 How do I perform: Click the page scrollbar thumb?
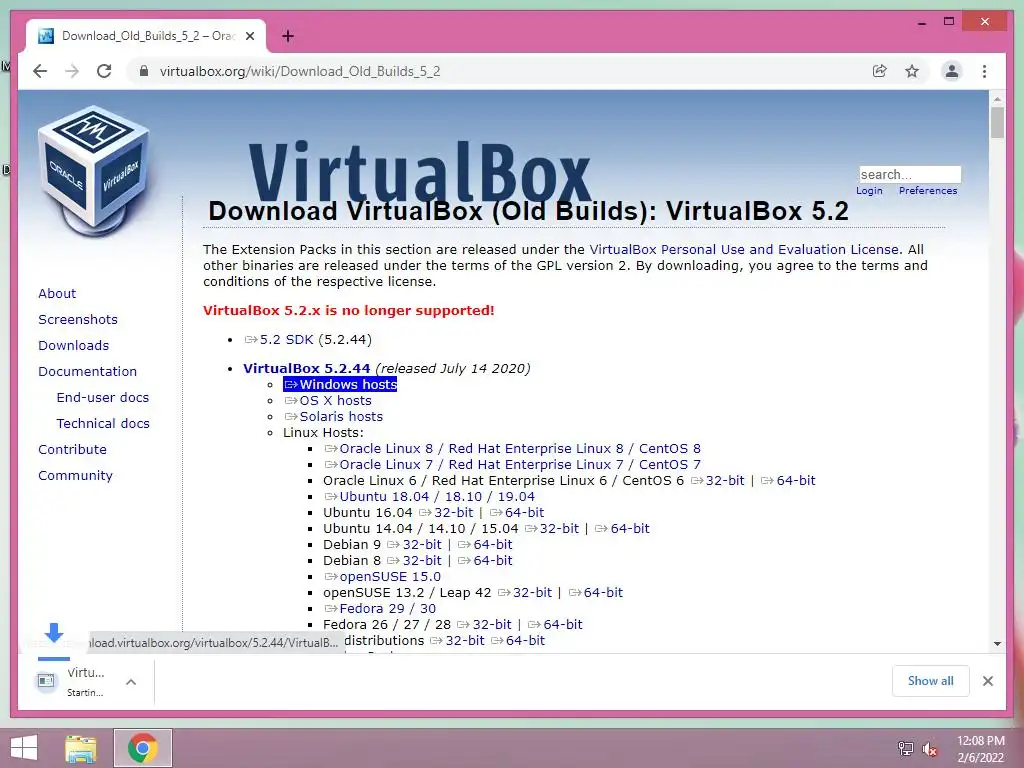tap(997, 123)
